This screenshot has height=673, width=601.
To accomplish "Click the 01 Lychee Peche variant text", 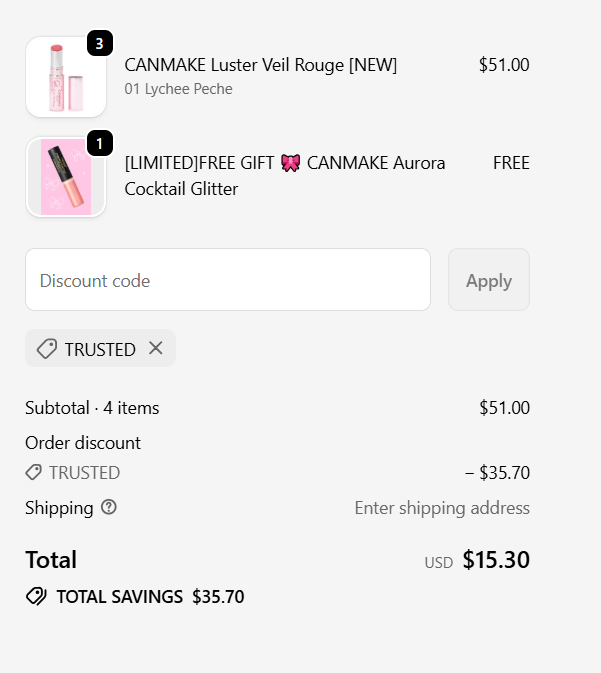I will click(178, 89).
